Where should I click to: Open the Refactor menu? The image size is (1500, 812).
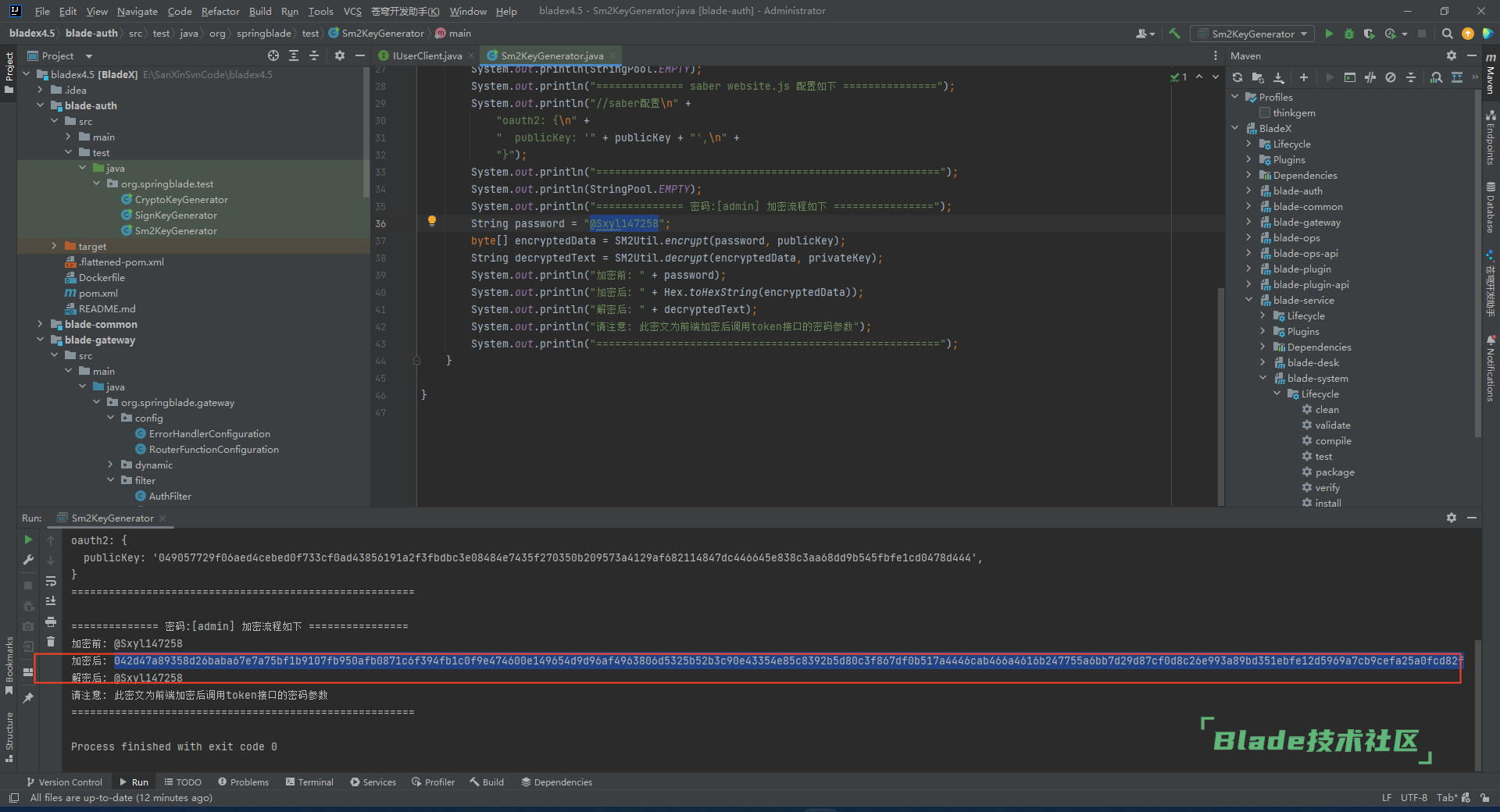(220, 11)
